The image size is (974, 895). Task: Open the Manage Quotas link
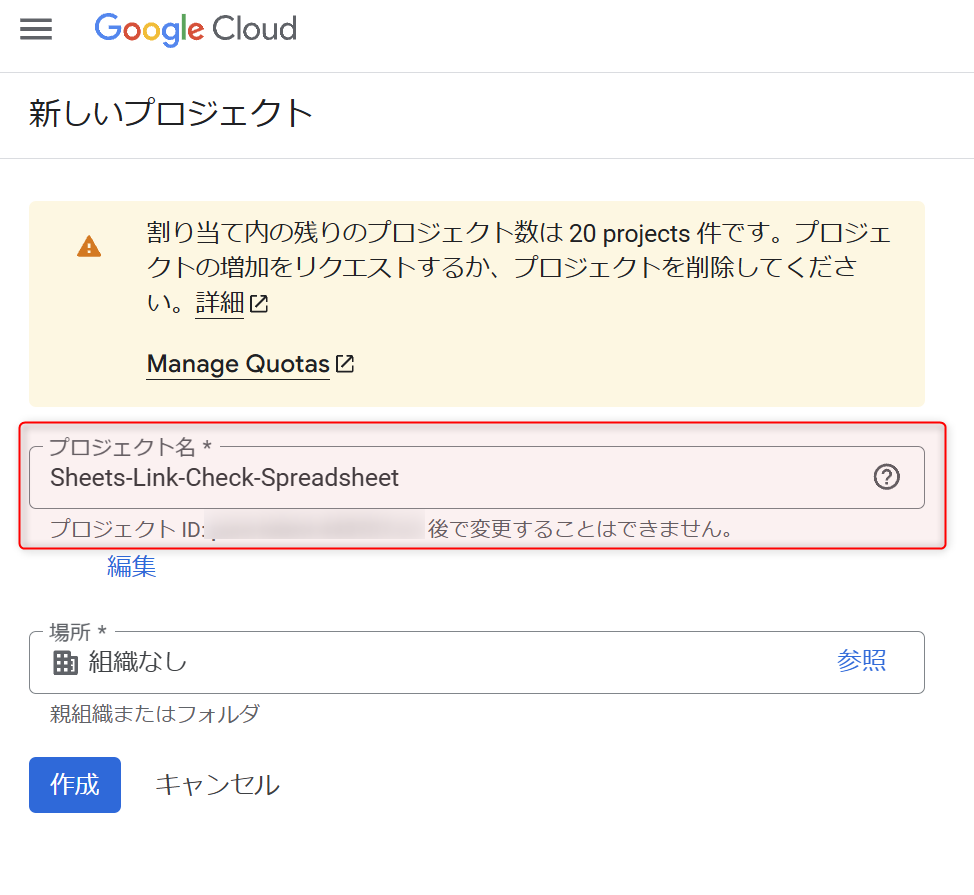click(237, 363)
